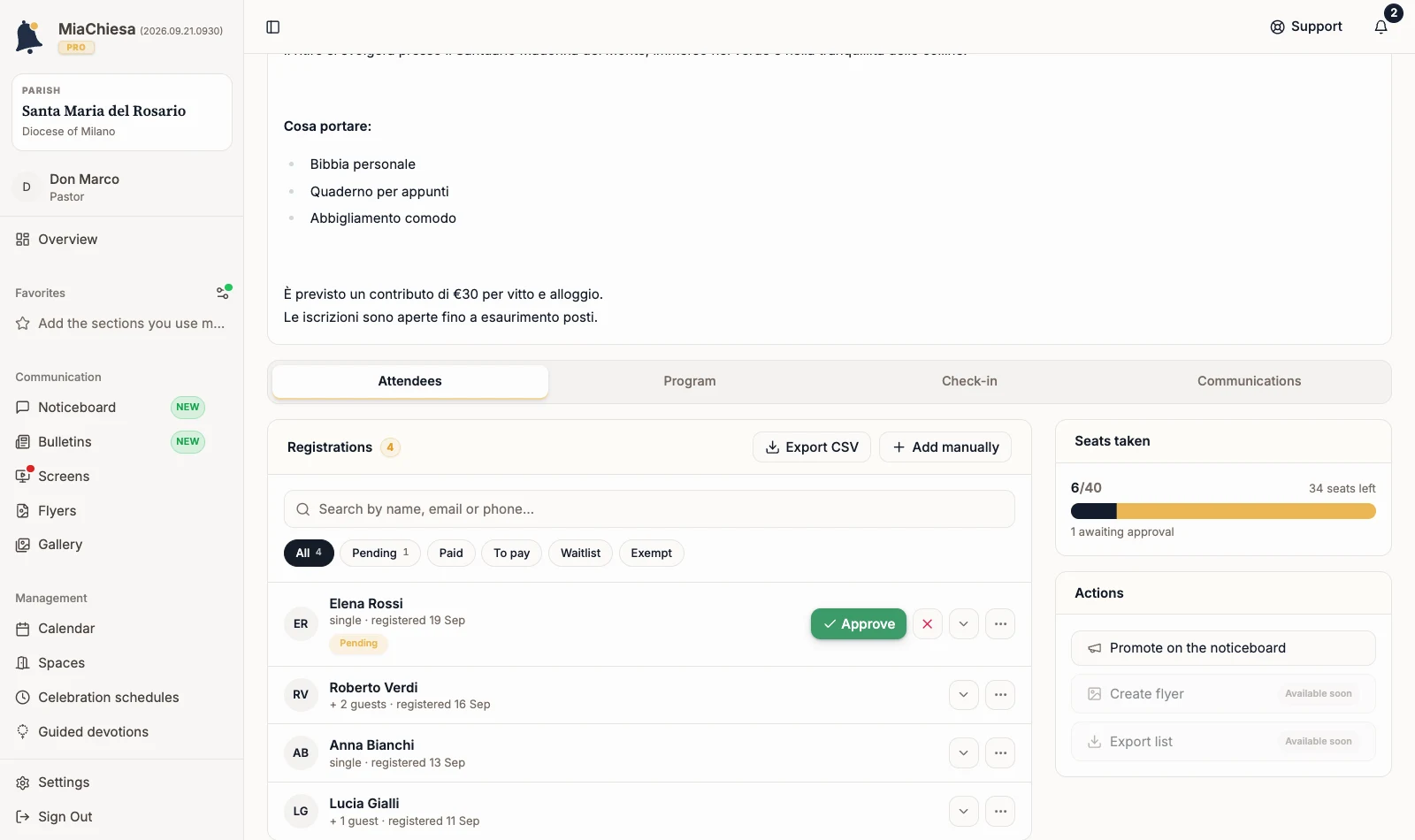Image resolution: width=1415 pixels, height=840 pixels.
Task: Open the Santa Maria del Rosario parish selector
Action: (122, 112)
